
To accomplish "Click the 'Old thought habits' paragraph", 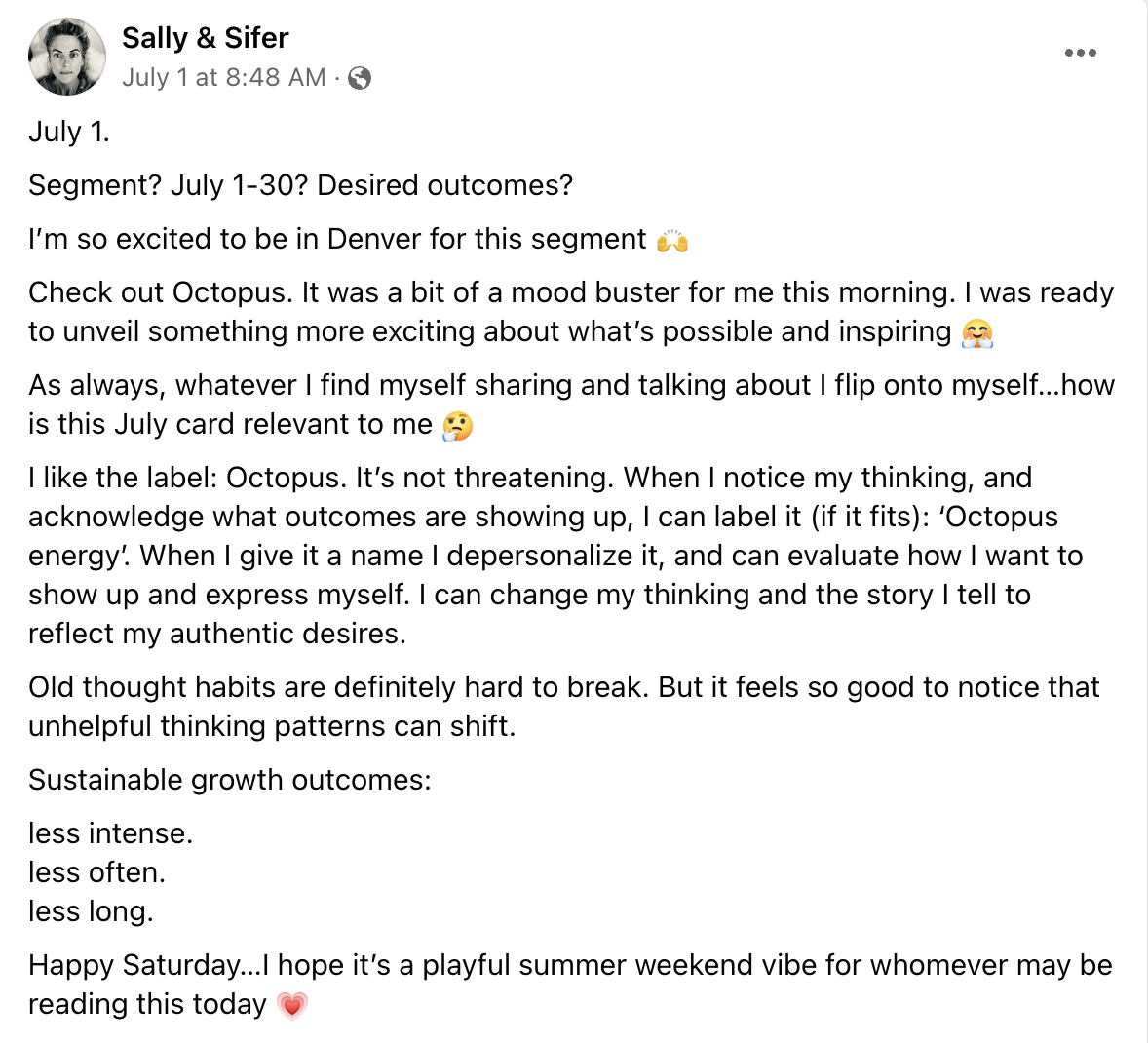I will tap(563, 707).
